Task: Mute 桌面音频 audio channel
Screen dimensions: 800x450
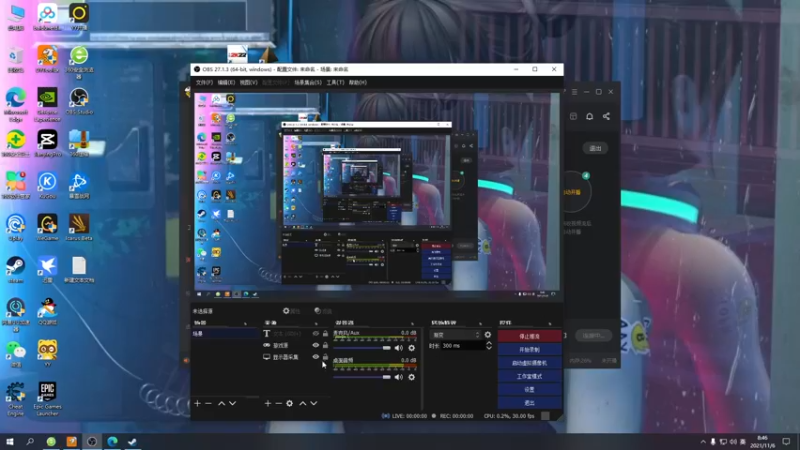Action: click(x=398, y=377)
